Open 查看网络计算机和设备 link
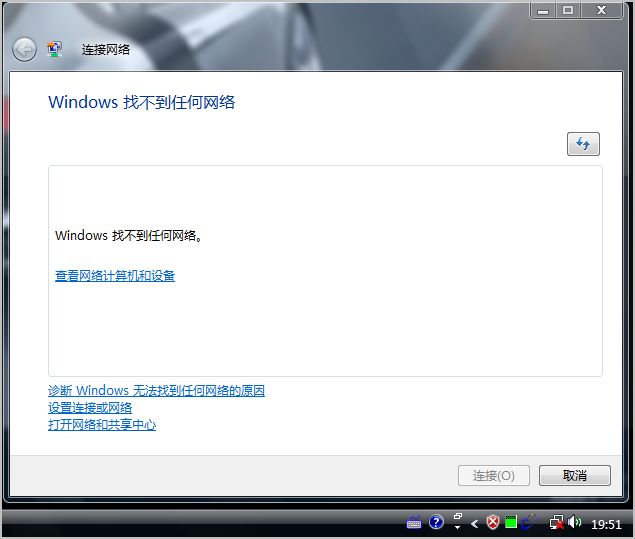 pyautogui.click(x=115, y=276)
